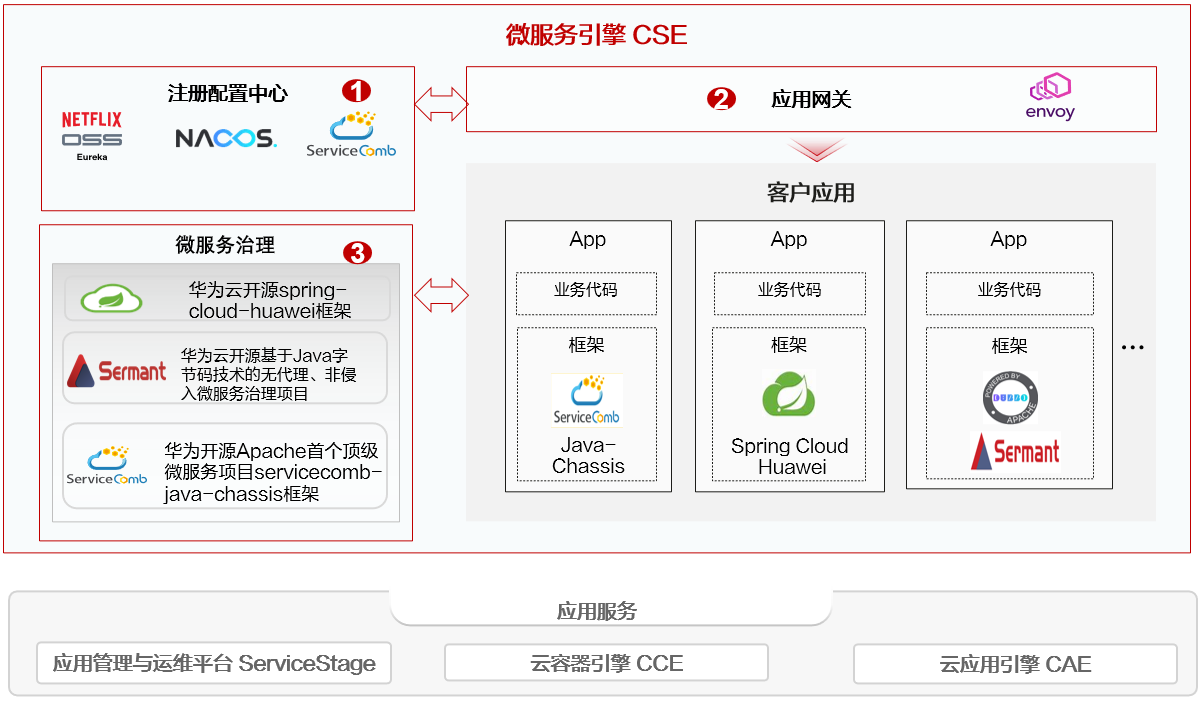
Task: Click the green spring-cloud-huawei leaf icon
Action: pos(111,298)
